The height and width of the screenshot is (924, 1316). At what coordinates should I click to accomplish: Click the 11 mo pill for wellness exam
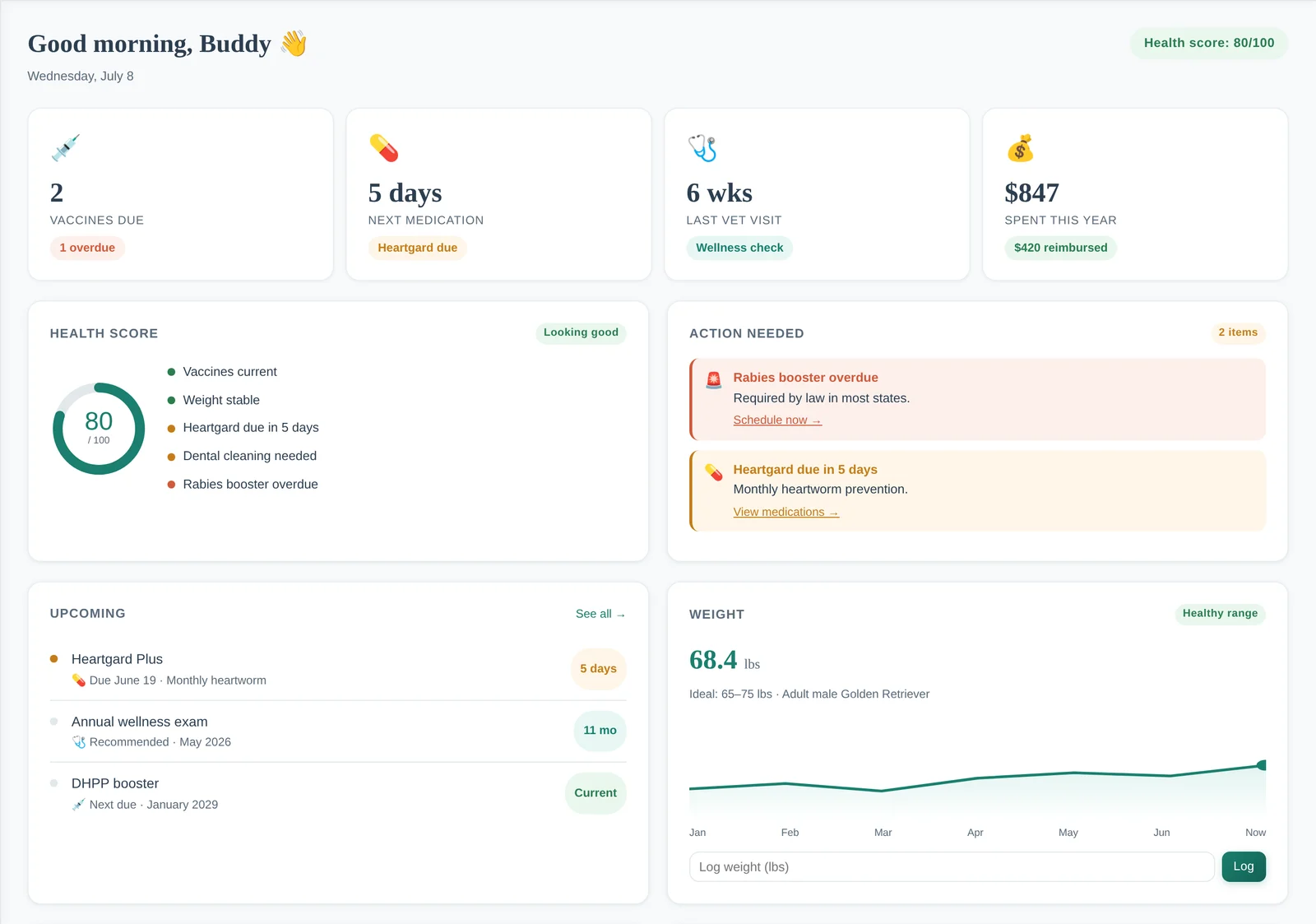(600, 731)
